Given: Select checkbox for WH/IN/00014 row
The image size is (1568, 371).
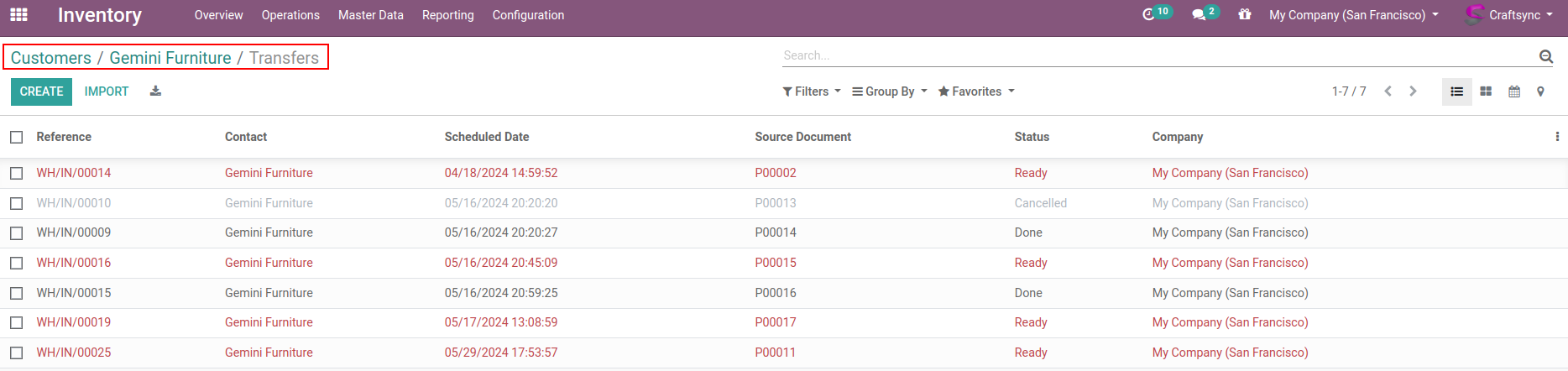Looking at the screenshot, I should tap(17, 173).
